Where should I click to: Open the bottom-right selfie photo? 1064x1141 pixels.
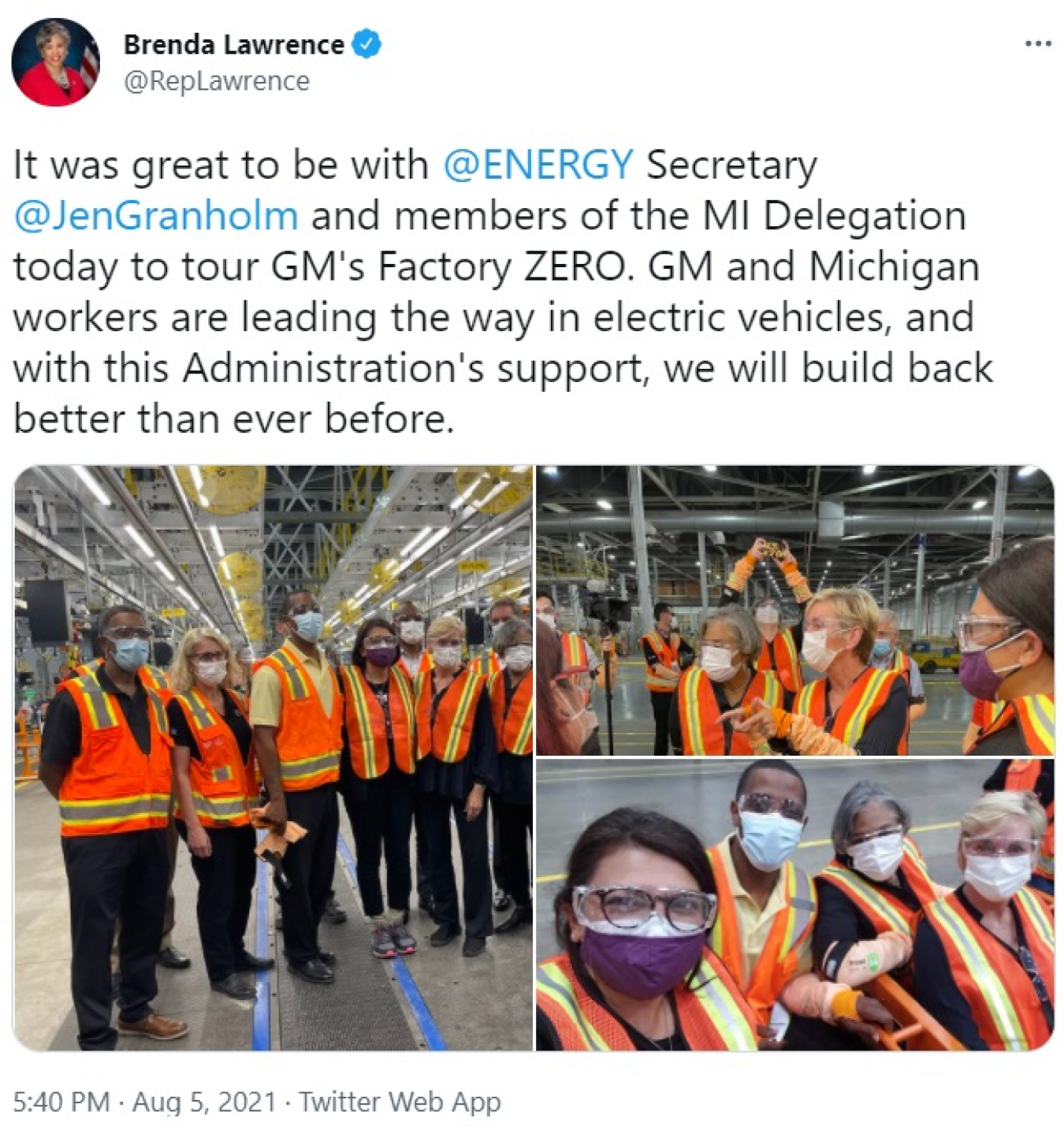(795, 905)
